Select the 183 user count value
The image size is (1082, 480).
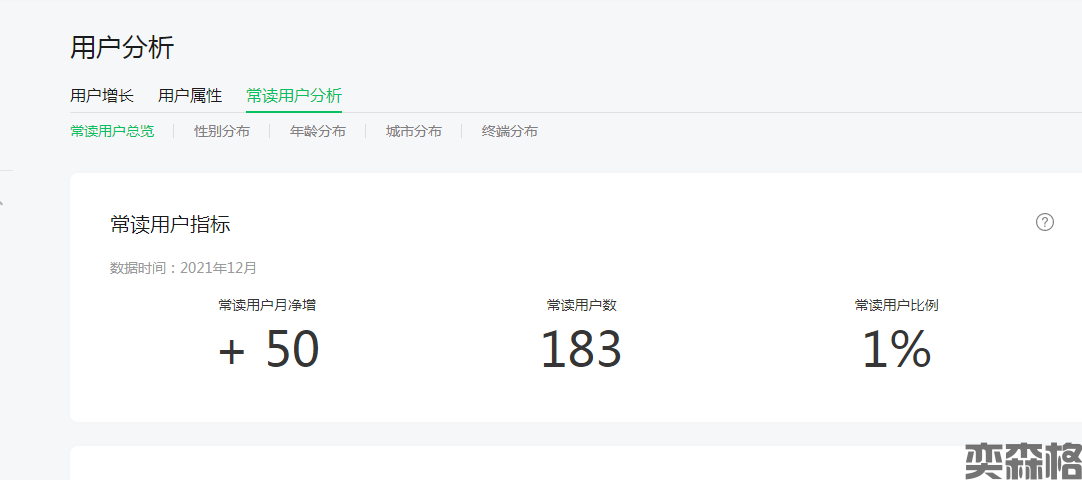pyautogui.click(x=581, y=349)
